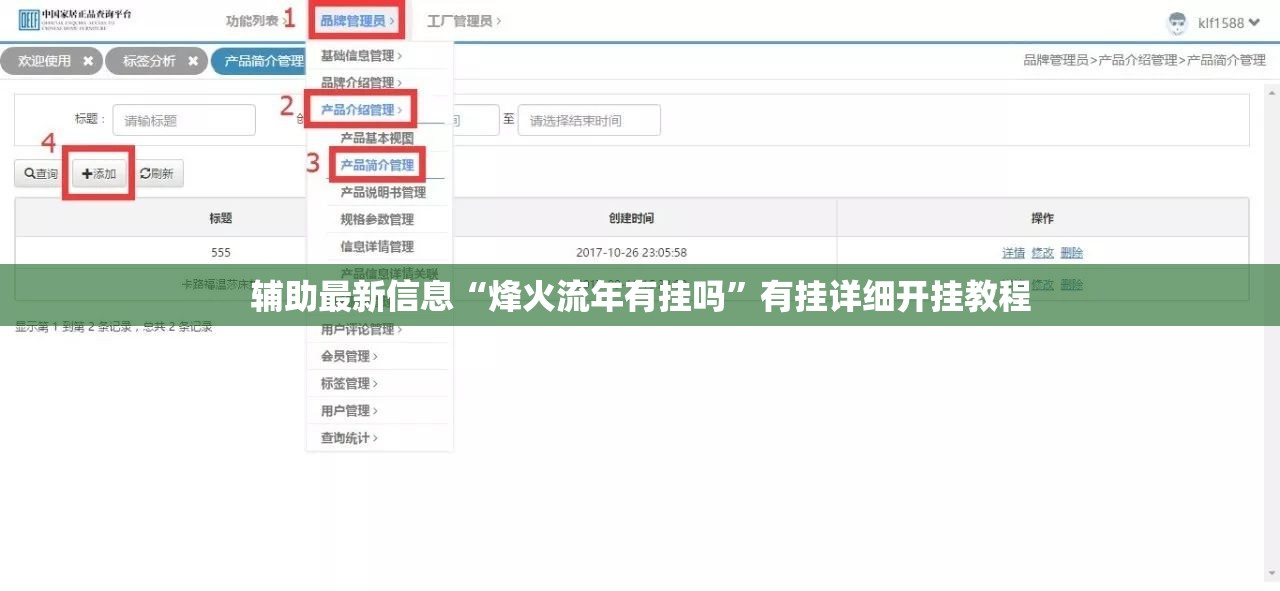Select 产品简介管理 menu entry
The image size is (1280, 591).
coord(377,165)
